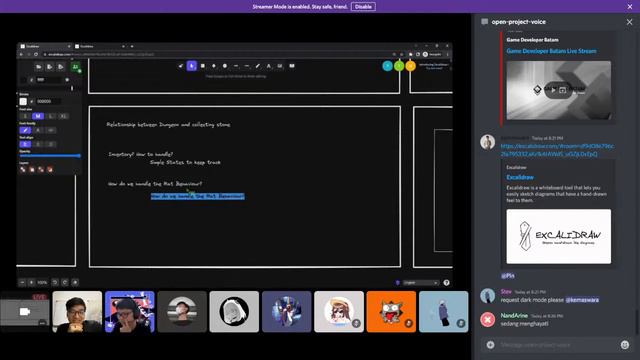Choose font size XL
Image resolution: width=640 pixels, height=360 pixels.
coord(63,116)
